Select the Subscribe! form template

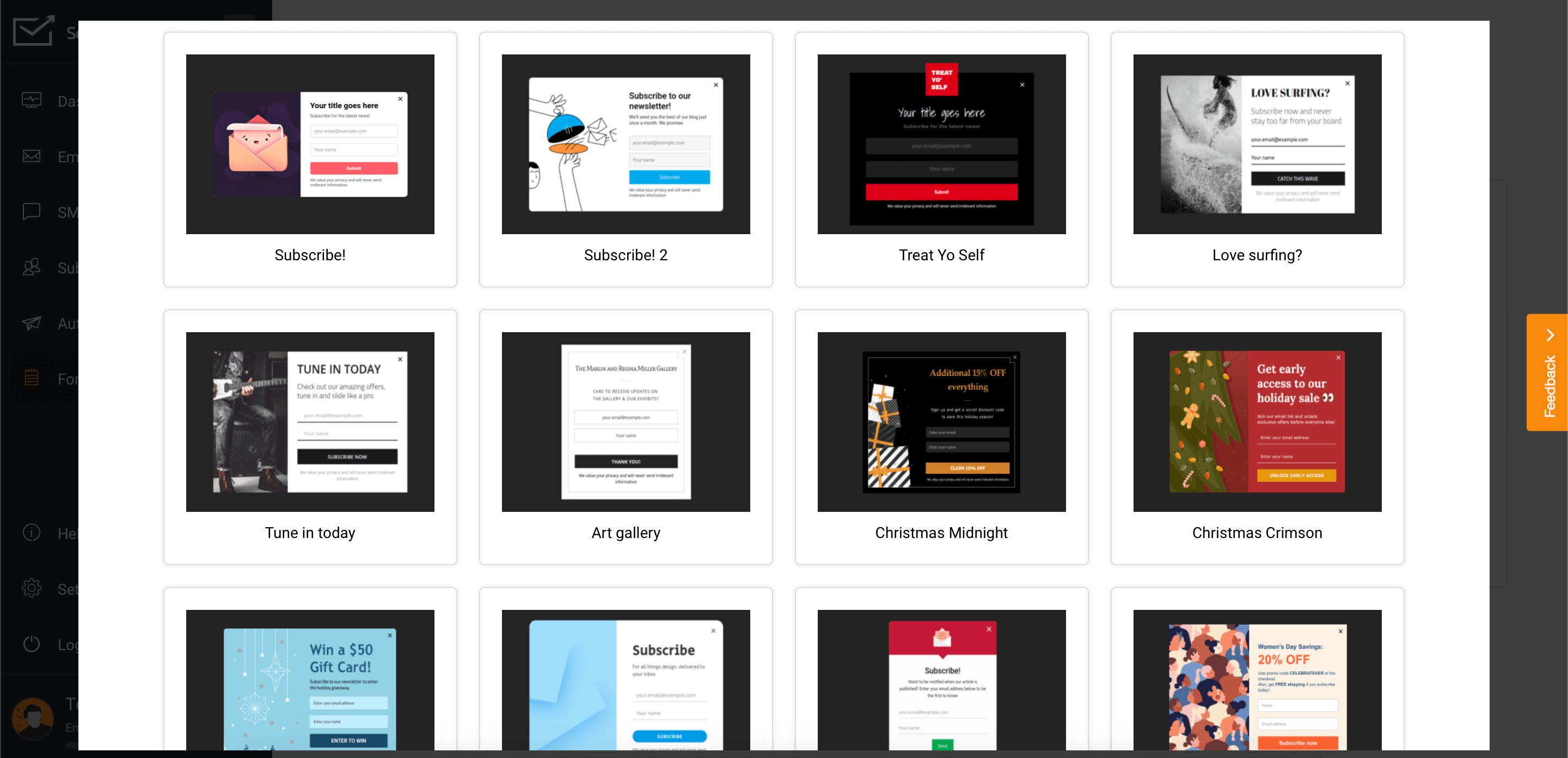(310, 160)
